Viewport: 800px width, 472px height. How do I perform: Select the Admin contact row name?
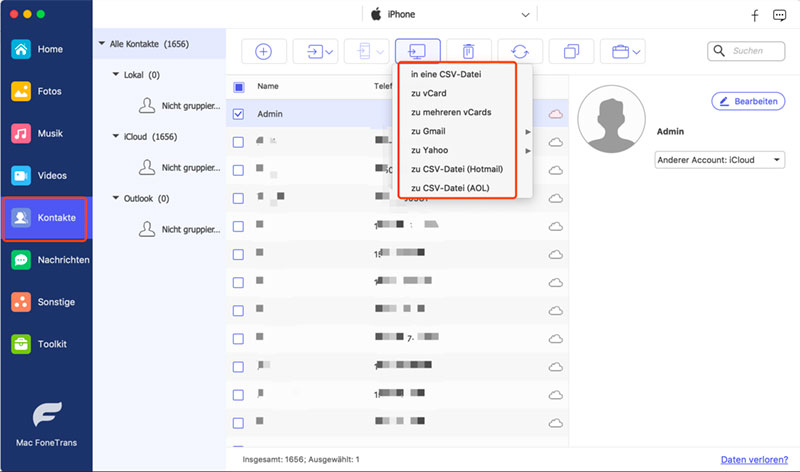(x=270, y=114)
